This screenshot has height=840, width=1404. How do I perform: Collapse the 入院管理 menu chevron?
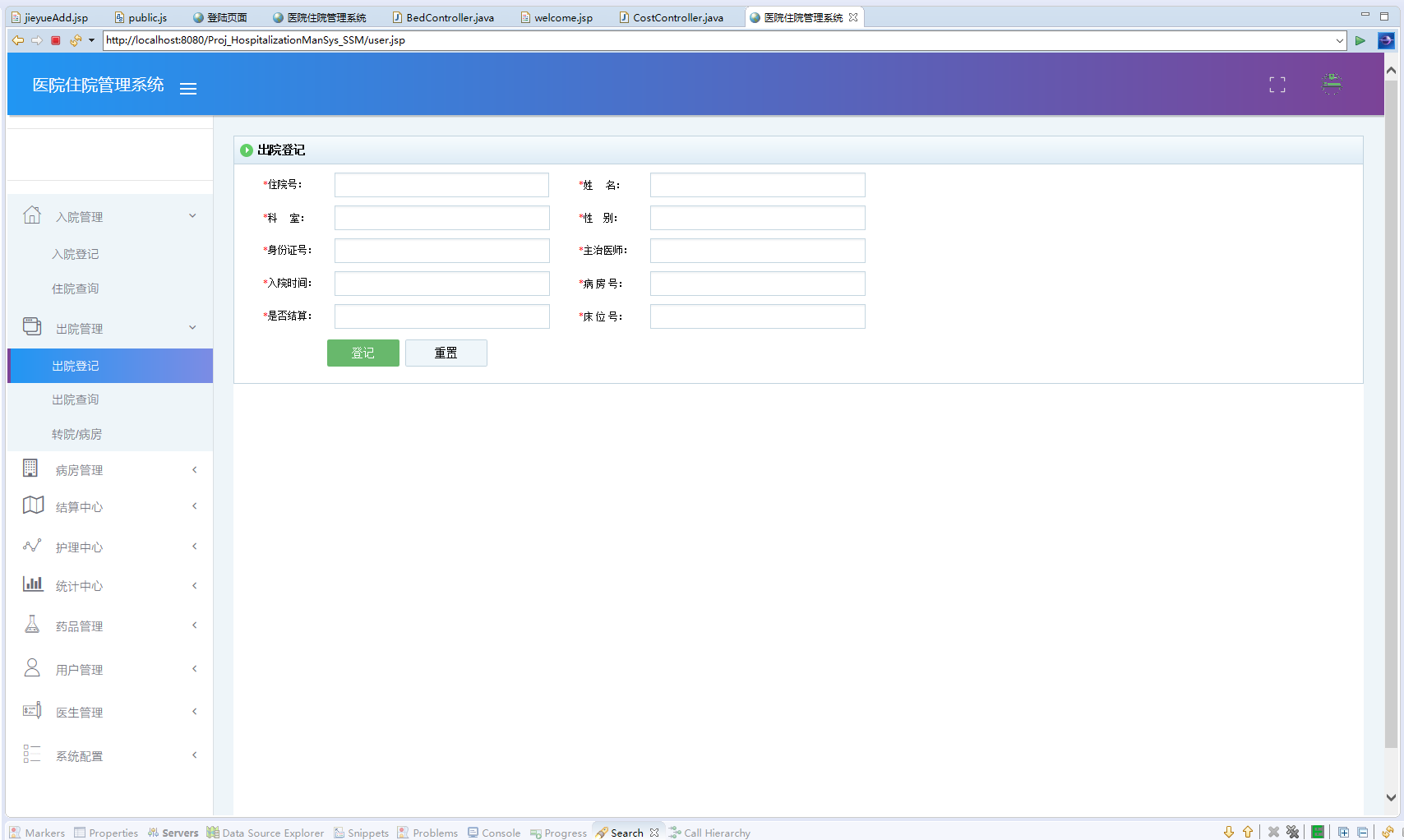point(192,216)
